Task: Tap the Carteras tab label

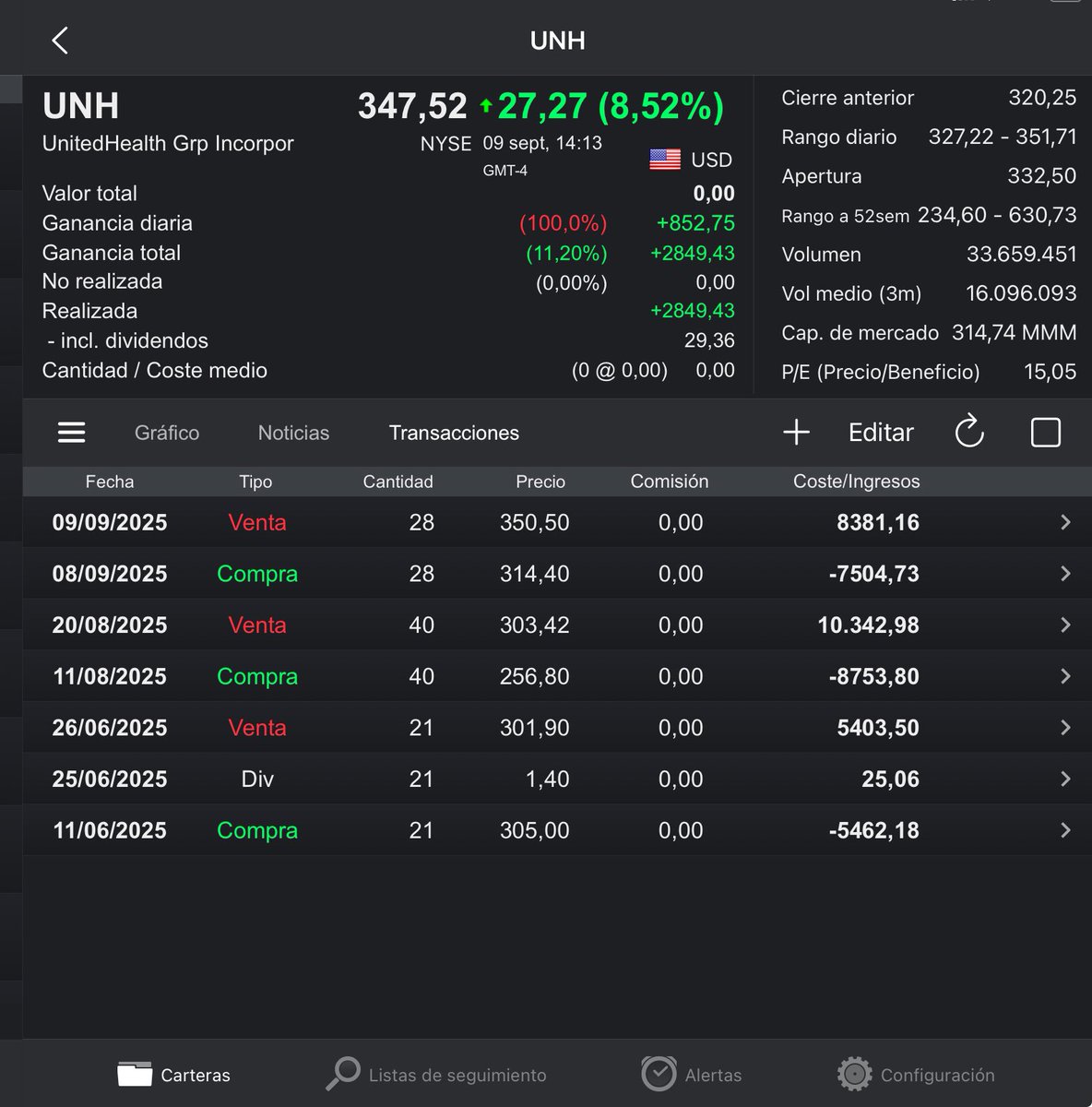Action: (196, 1075)
